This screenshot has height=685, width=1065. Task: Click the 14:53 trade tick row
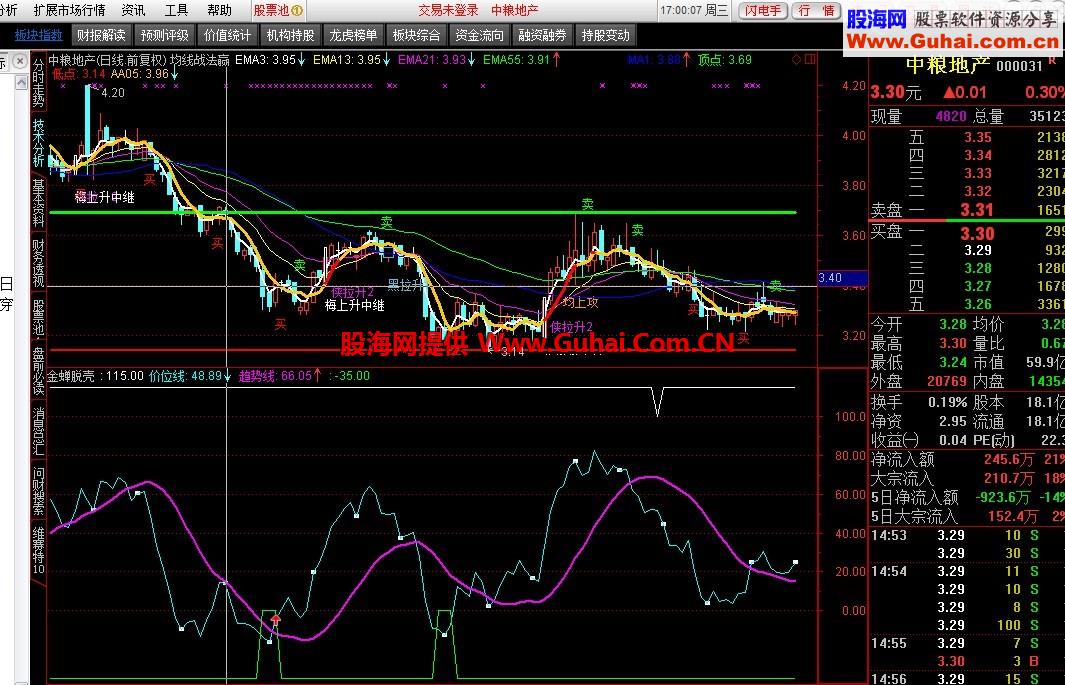967,535
